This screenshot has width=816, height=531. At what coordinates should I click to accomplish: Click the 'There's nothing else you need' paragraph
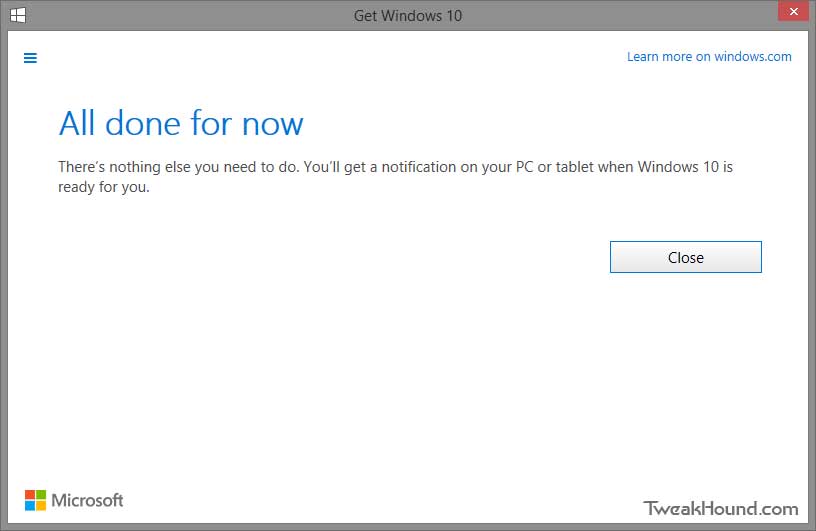tap(395, 176)
